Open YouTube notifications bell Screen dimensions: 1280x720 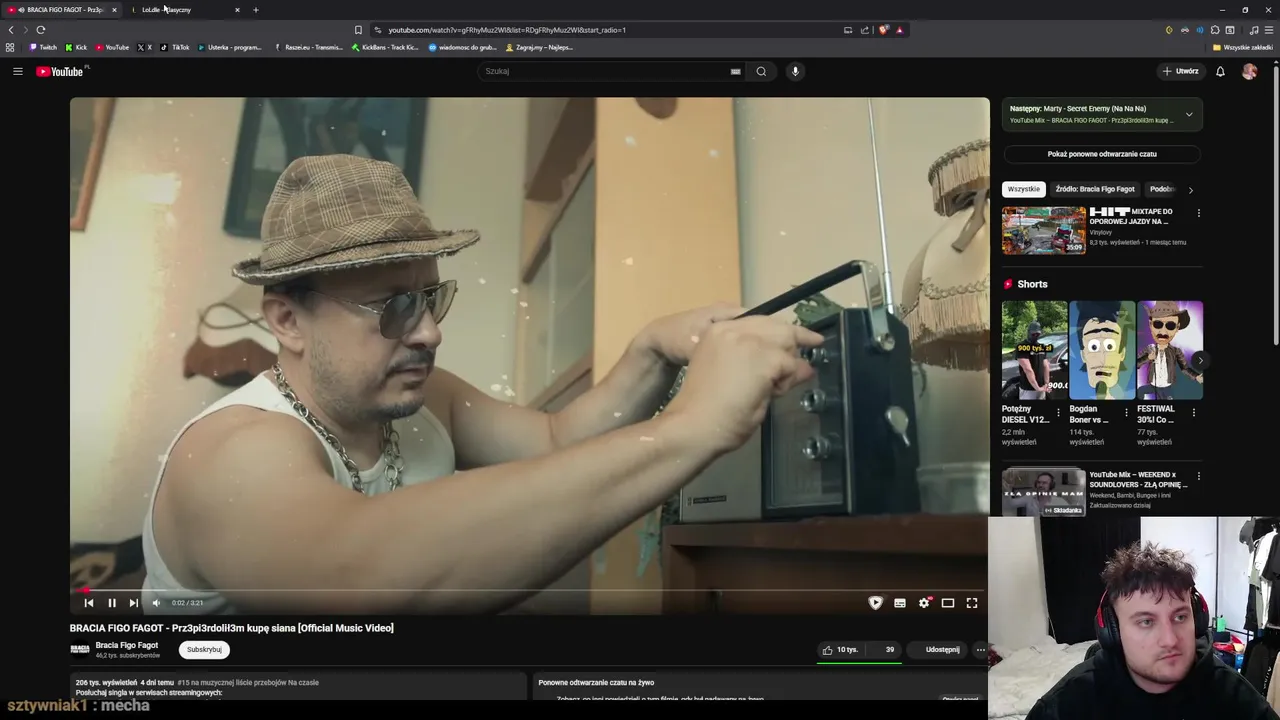[1220, 71]
